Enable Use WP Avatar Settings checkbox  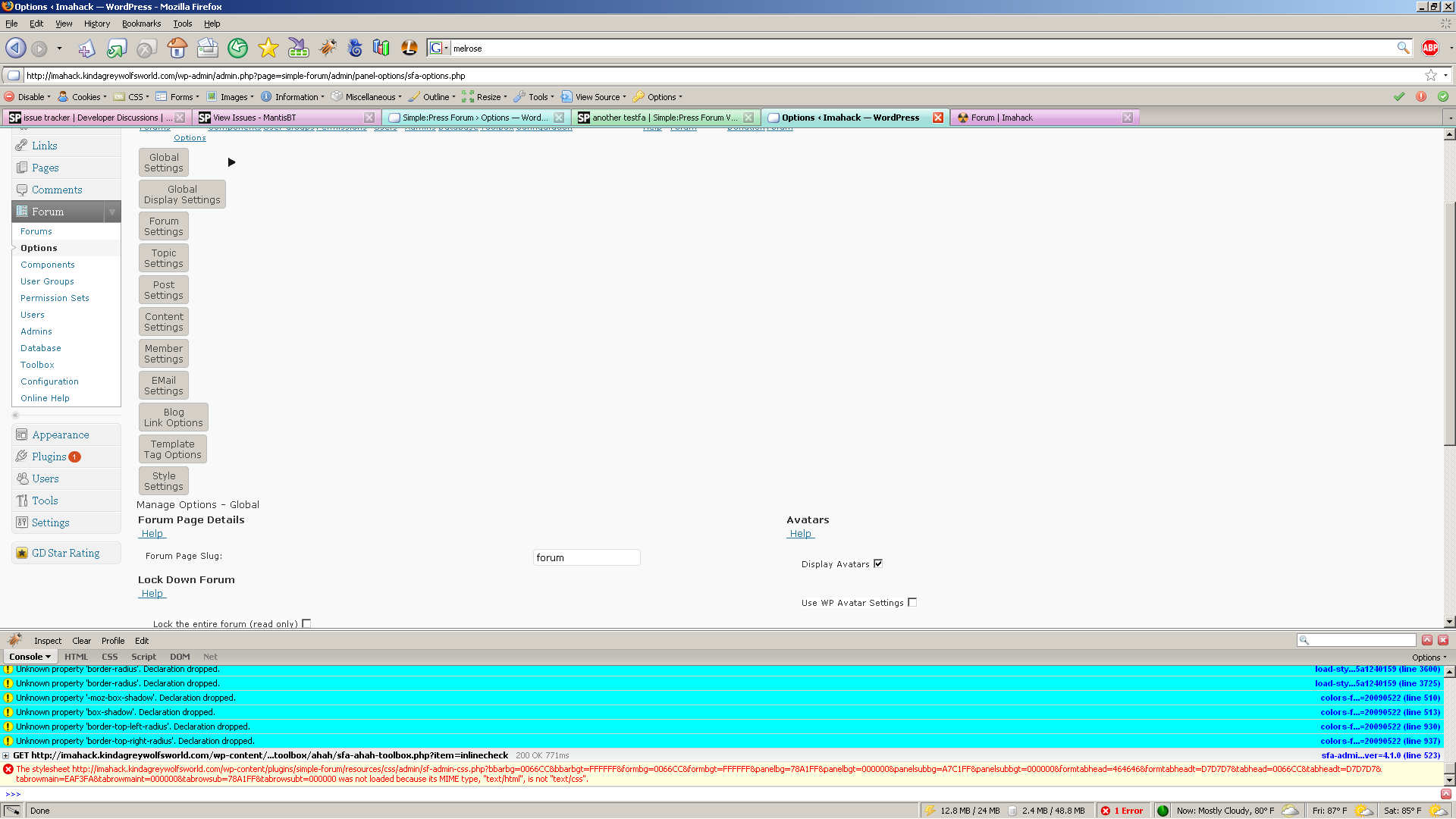pyautogui.click(x=912, y=602)
